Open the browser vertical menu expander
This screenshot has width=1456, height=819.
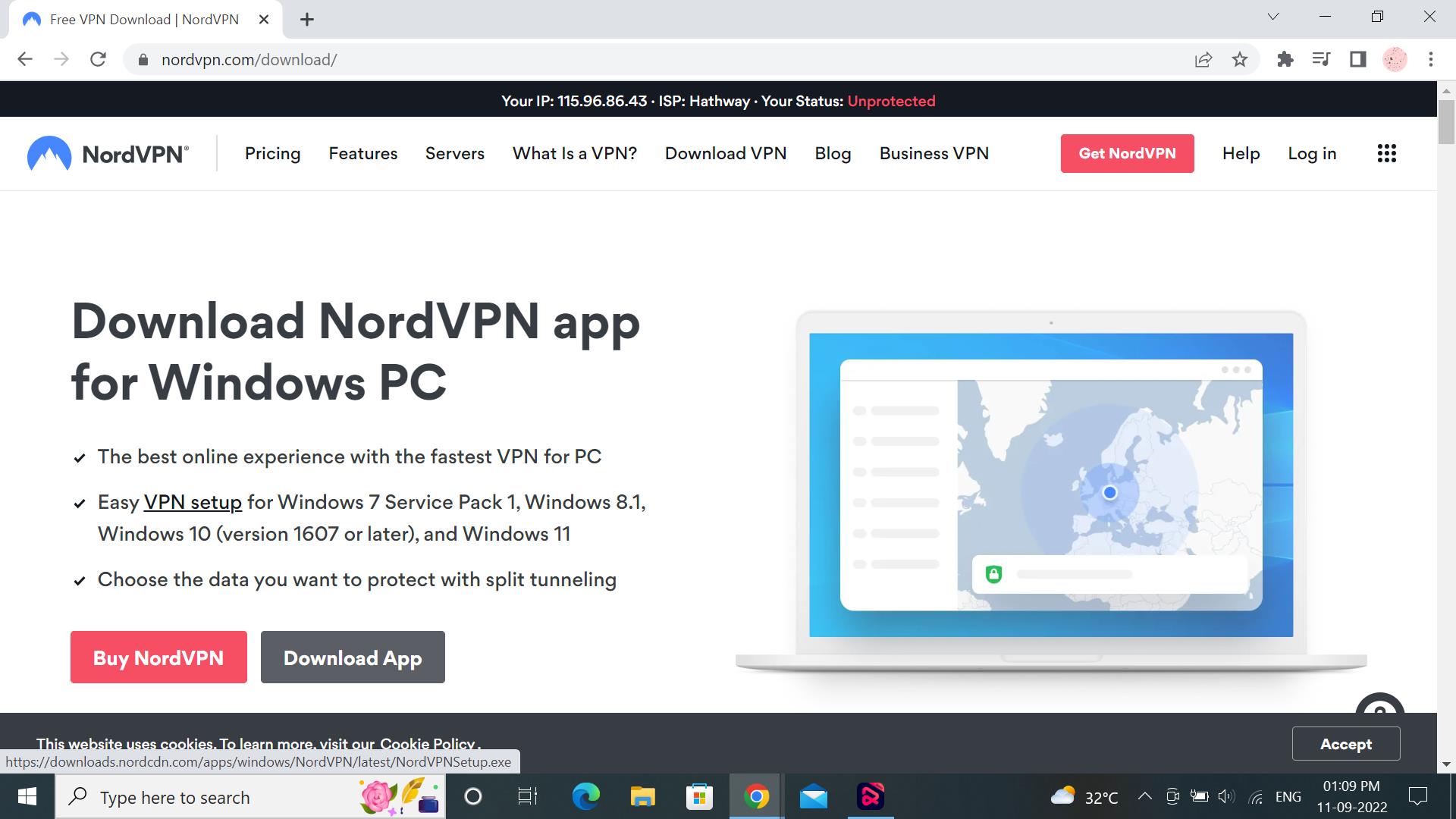point(1431,59)
